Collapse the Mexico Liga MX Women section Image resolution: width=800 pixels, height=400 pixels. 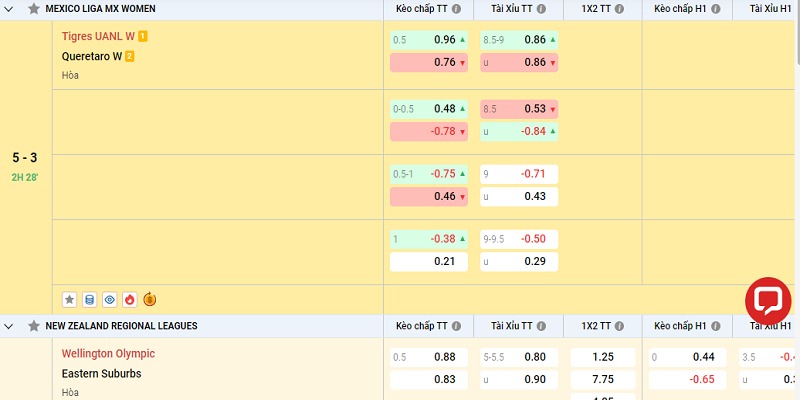[10, 8]
